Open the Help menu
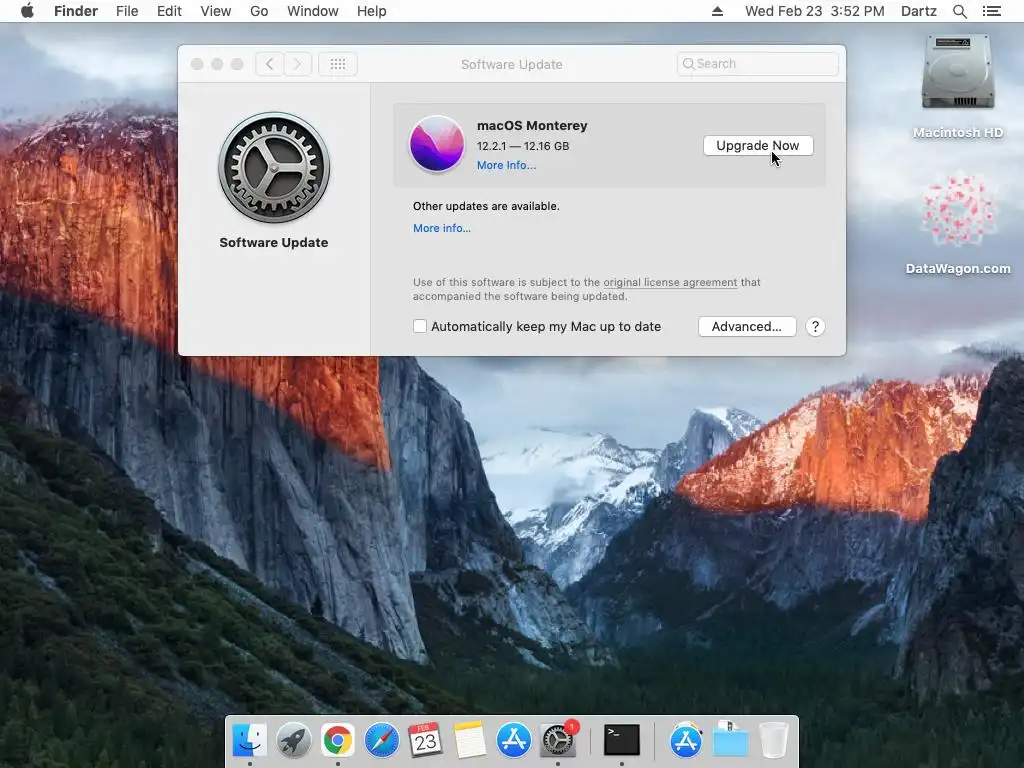This screenshot has width=1024, height=768. point(372,11)
